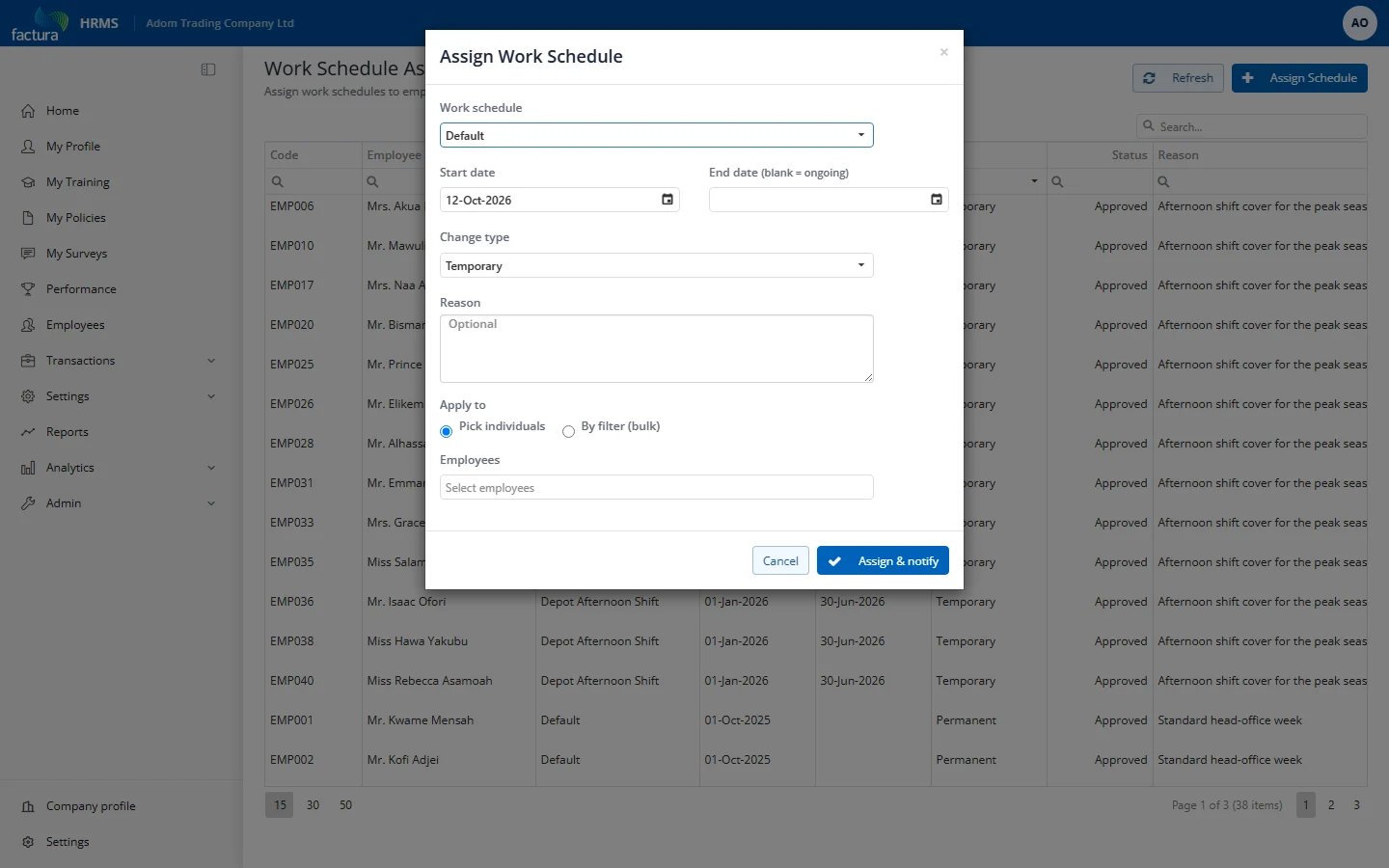Select Pick individuals radio option

(x=446, y=431)
